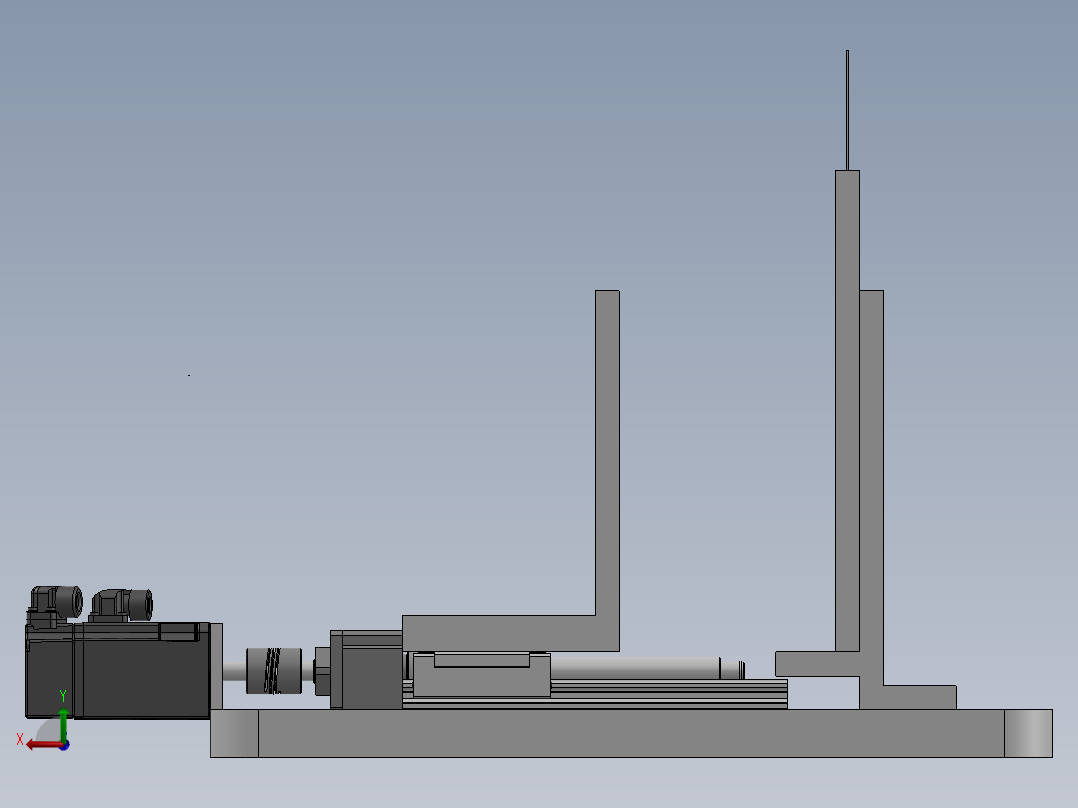This screenshot has width=1078, height=808.
Task: Click the blue Z axis origin dot
Action: (65, 745)
